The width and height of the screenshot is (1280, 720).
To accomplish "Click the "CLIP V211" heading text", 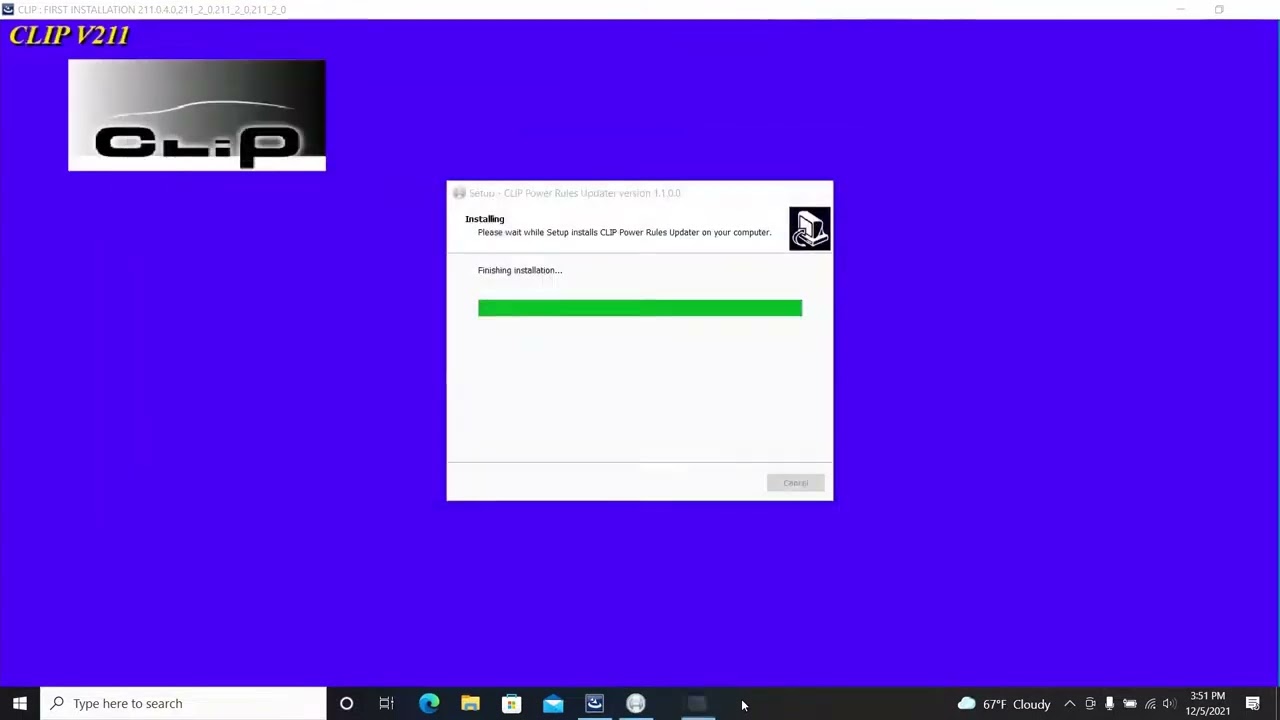I will [69, 36].
